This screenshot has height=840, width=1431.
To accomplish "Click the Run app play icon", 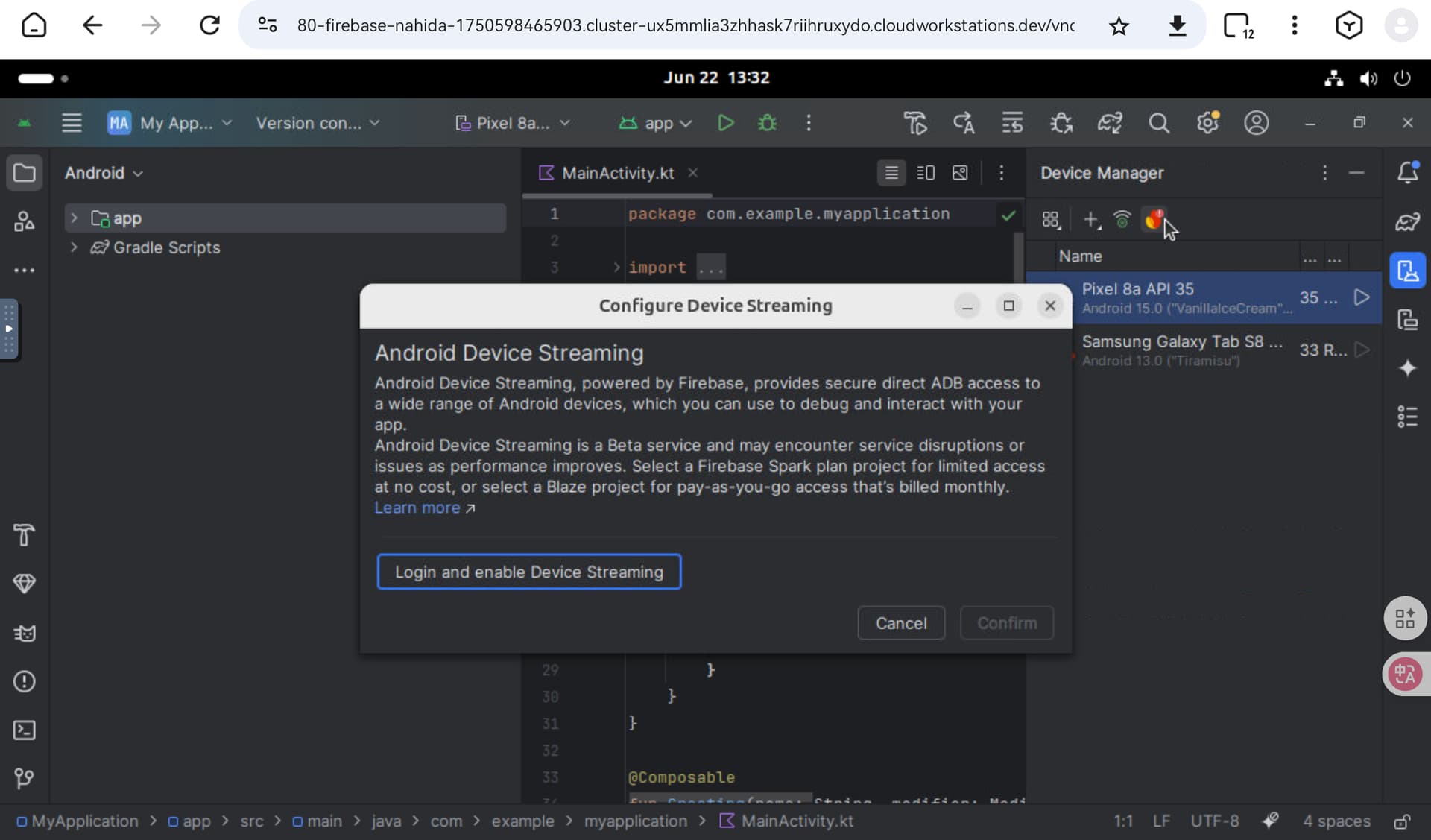I will (x=725, y=123).
